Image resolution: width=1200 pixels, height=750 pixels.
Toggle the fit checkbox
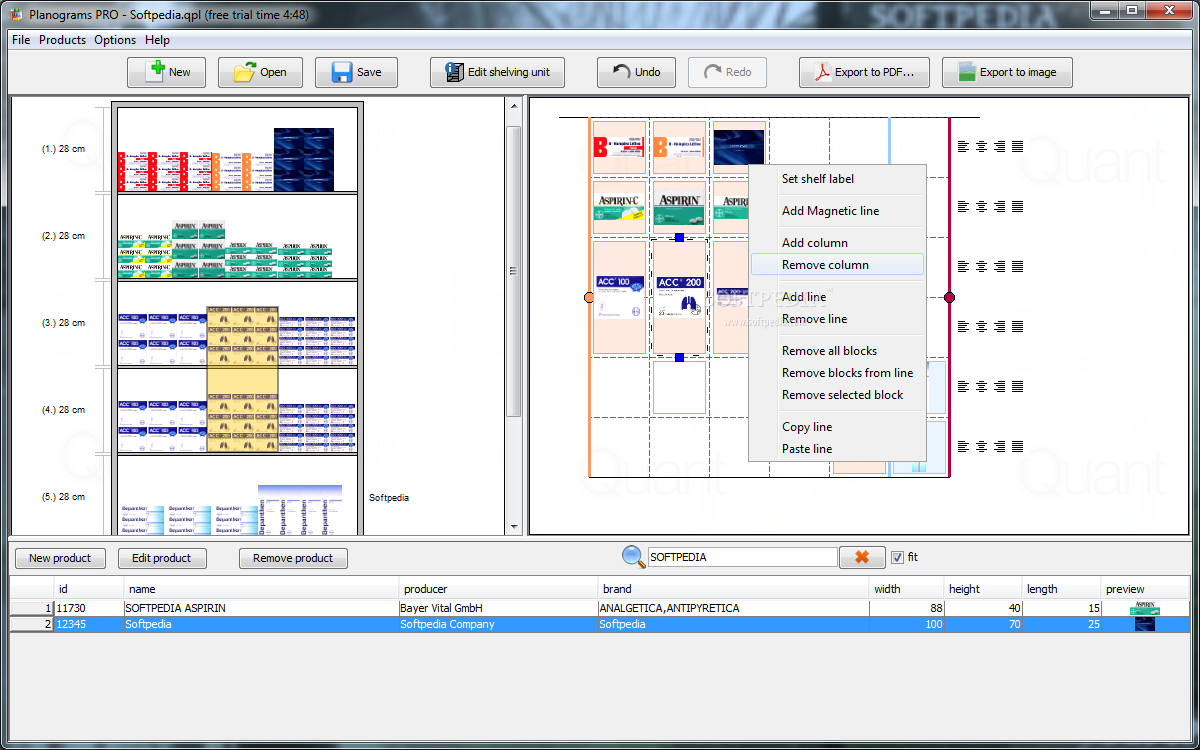coord(897,557)
